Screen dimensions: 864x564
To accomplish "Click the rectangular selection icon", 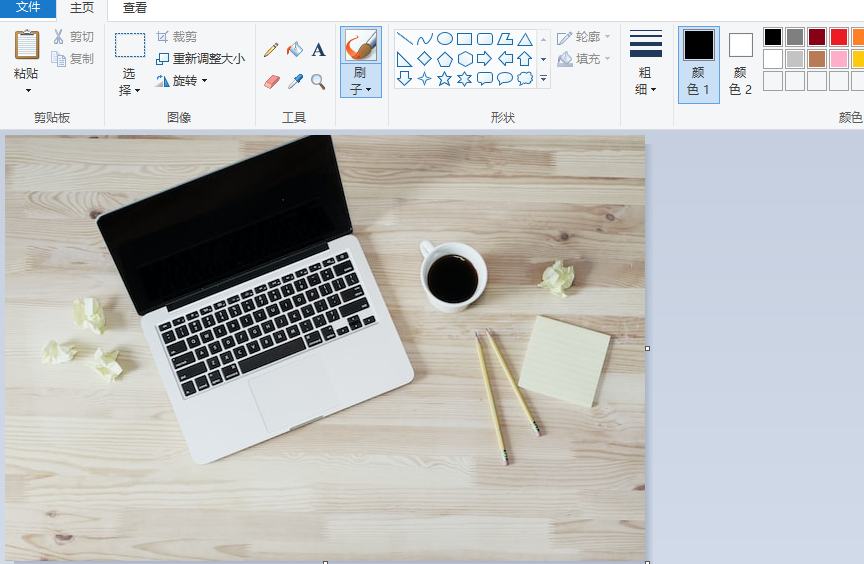I will pos(130,45).
